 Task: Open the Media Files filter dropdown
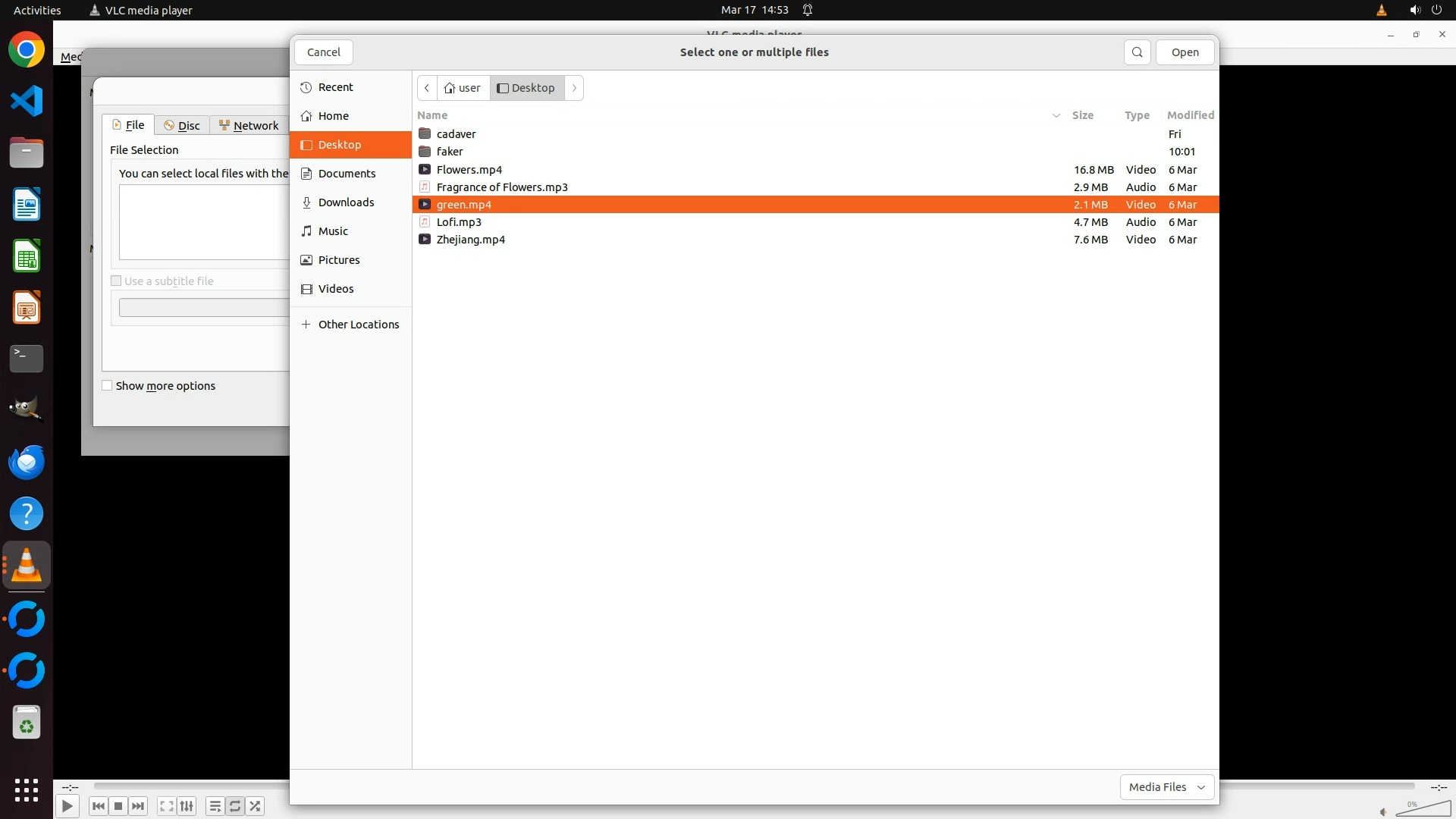[x=1166, y=787]
